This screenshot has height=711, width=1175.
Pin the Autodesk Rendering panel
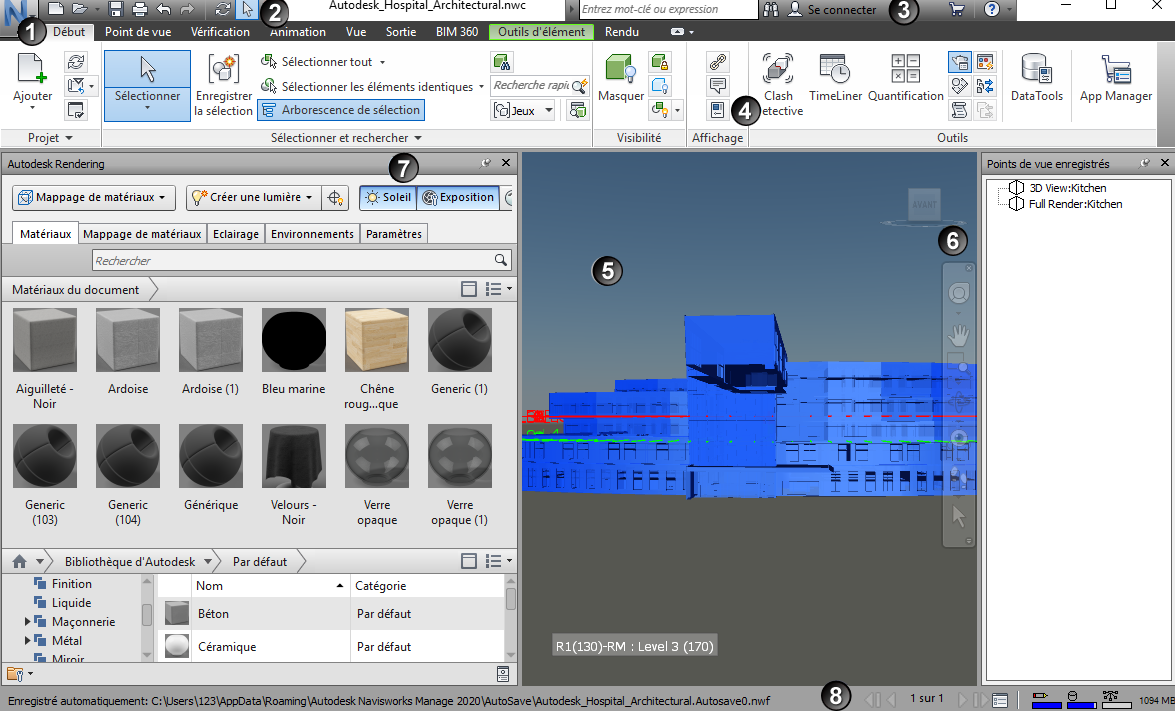(x=486, y=163)
